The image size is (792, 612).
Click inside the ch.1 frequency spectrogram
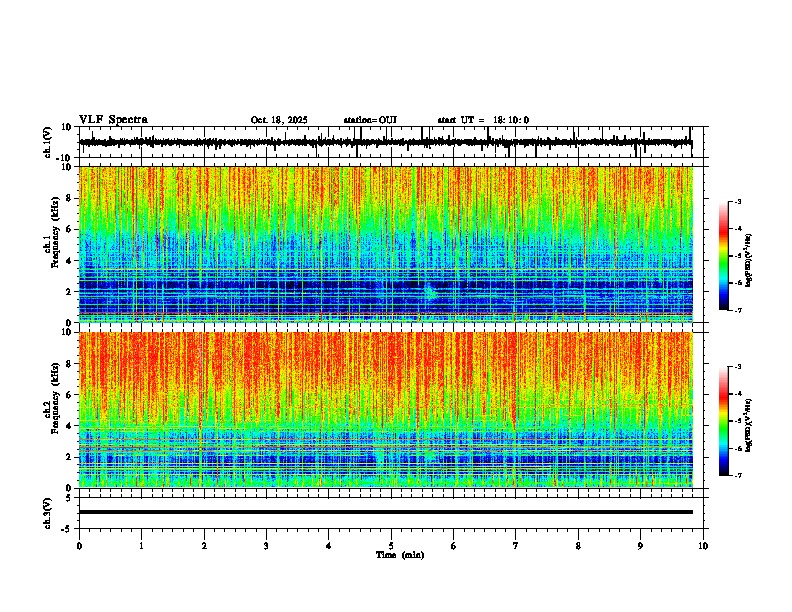386,244
